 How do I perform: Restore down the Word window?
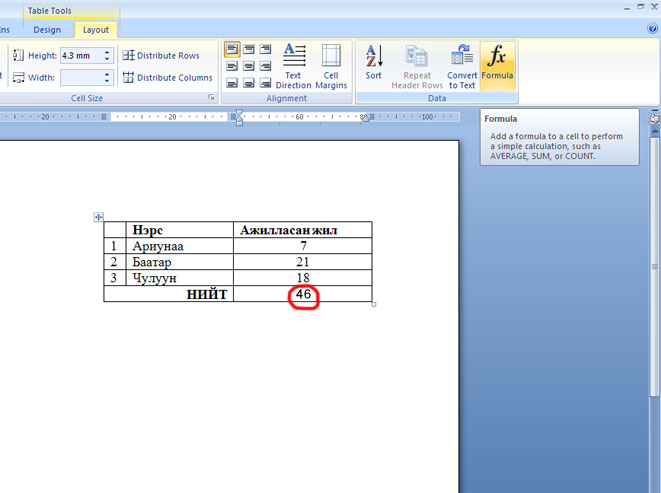coord(641,6)
